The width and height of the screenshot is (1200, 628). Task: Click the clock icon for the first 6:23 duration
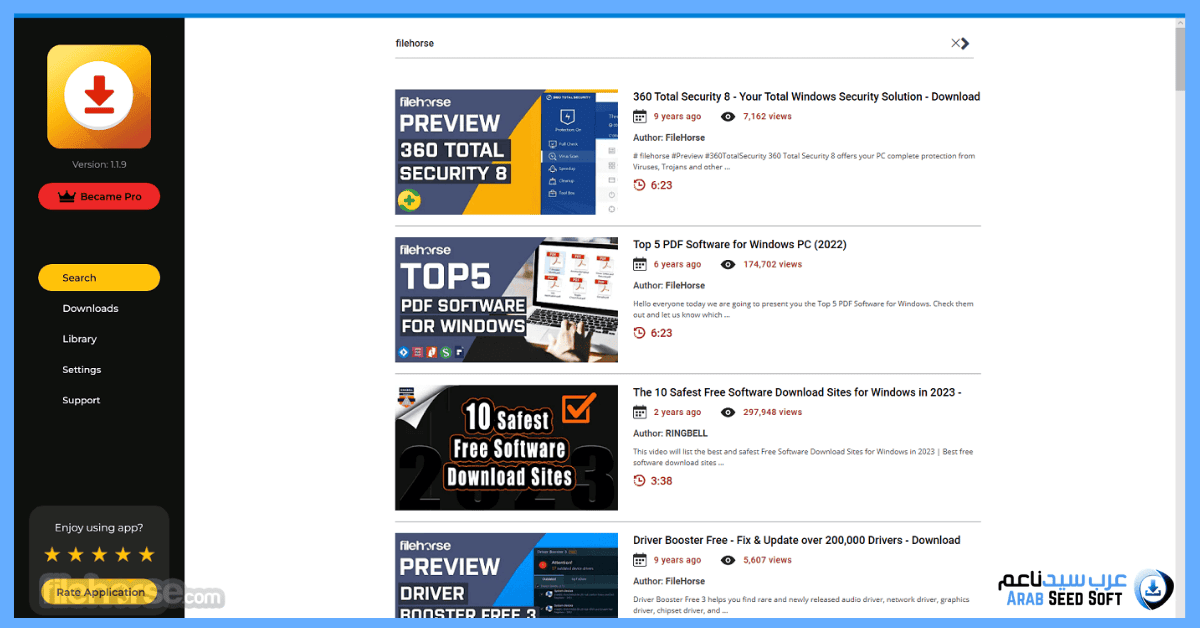(640, 185)
